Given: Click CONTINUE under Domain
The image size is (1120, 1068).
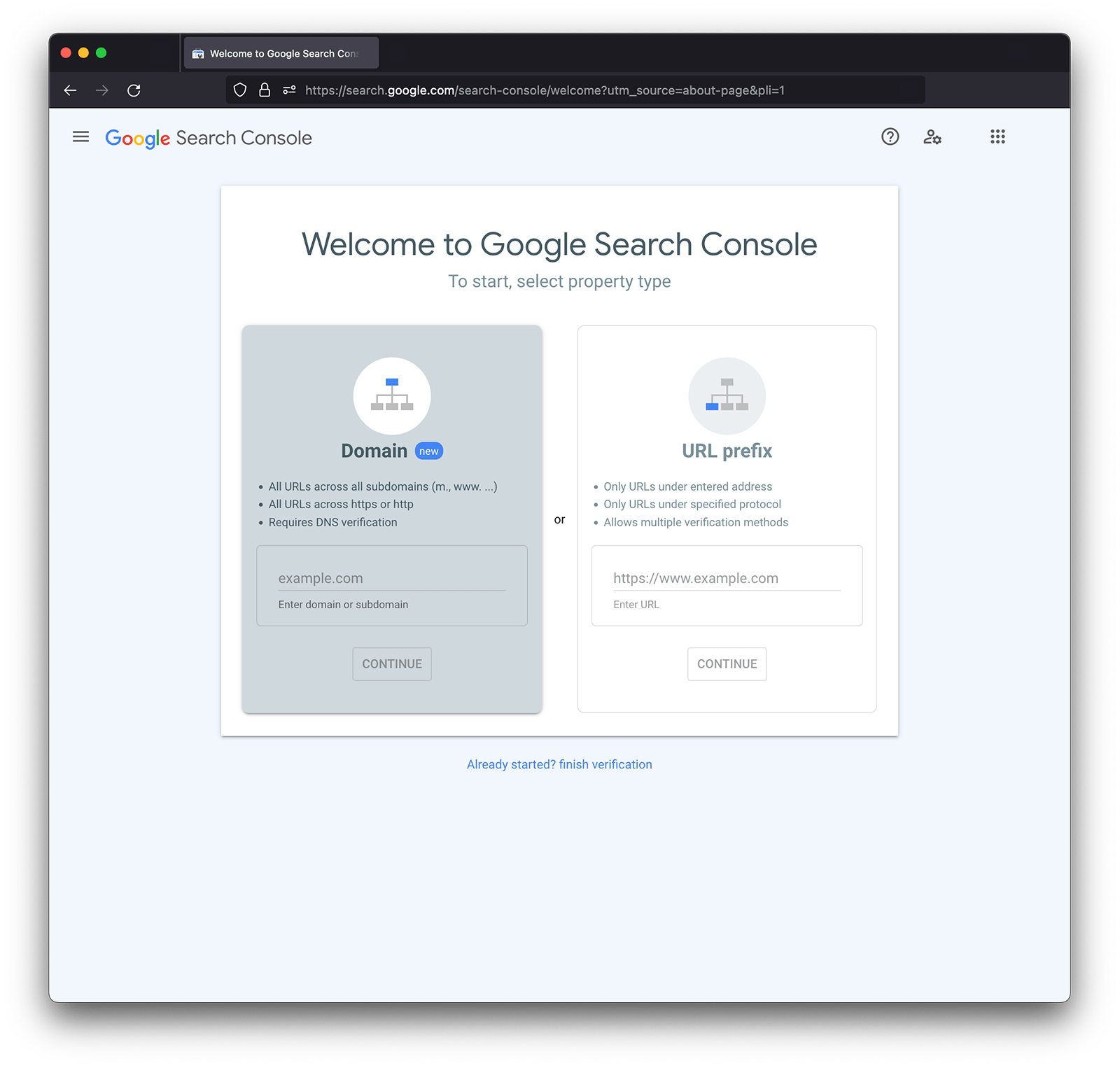Looking at the screenshot, I should point(392,664).
